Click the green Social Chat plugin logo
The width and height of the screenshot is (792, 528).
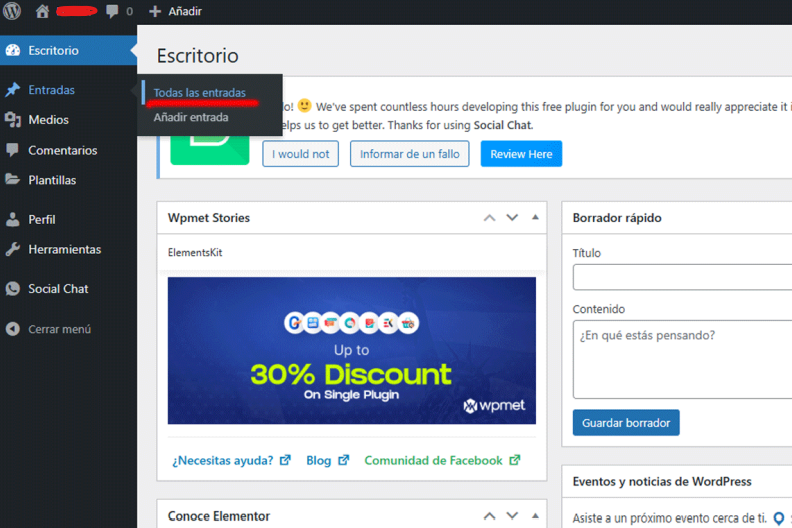210,149
